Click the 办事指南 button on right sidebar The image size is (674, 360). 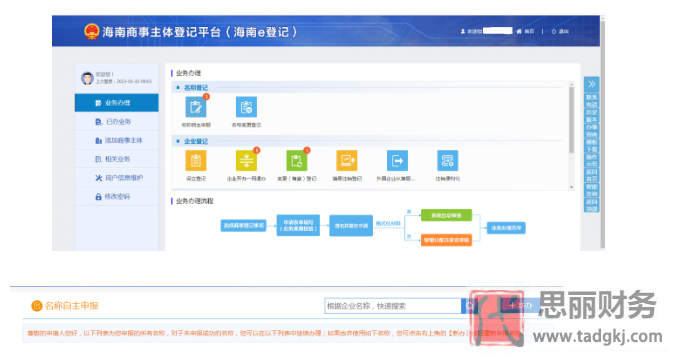coord(591,131)
